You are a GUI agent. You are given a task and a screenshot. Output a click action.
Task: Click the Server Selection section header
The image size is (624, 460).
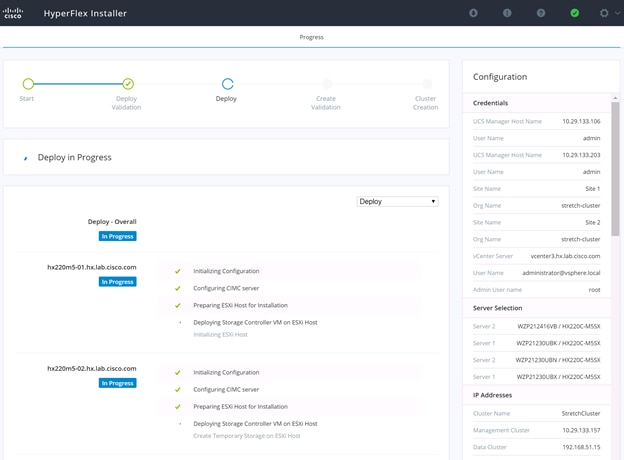[x=497, y=308]
